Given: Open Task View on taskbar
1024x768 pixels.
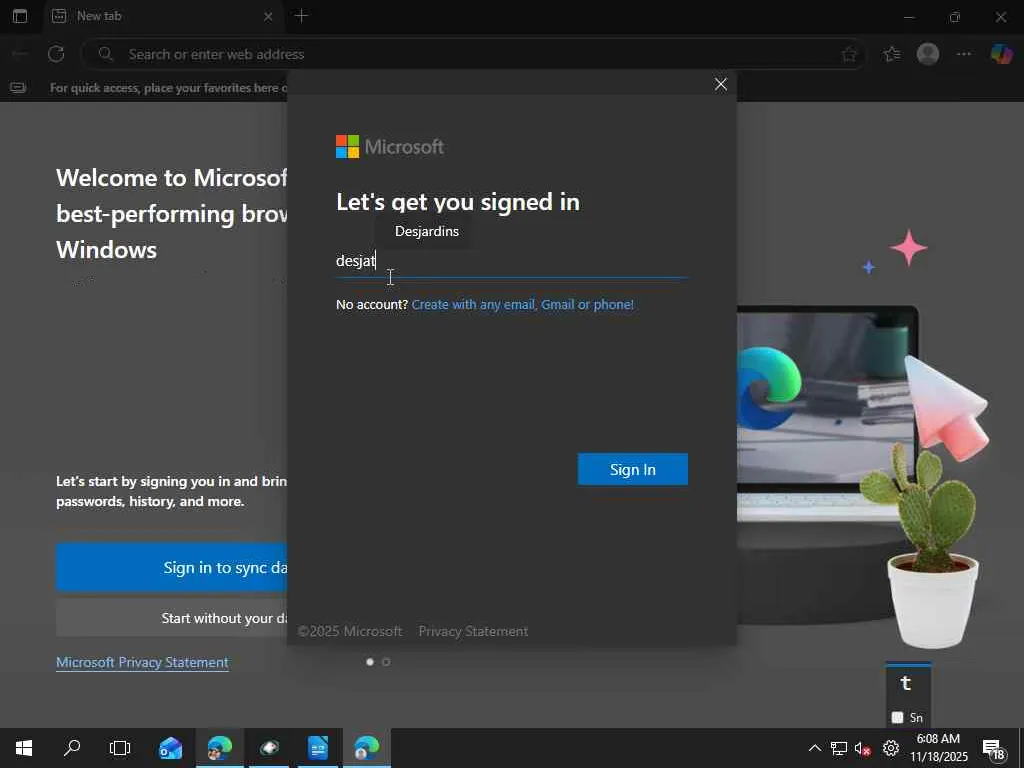Looking at the screenshot, I should tap(120, 748).
